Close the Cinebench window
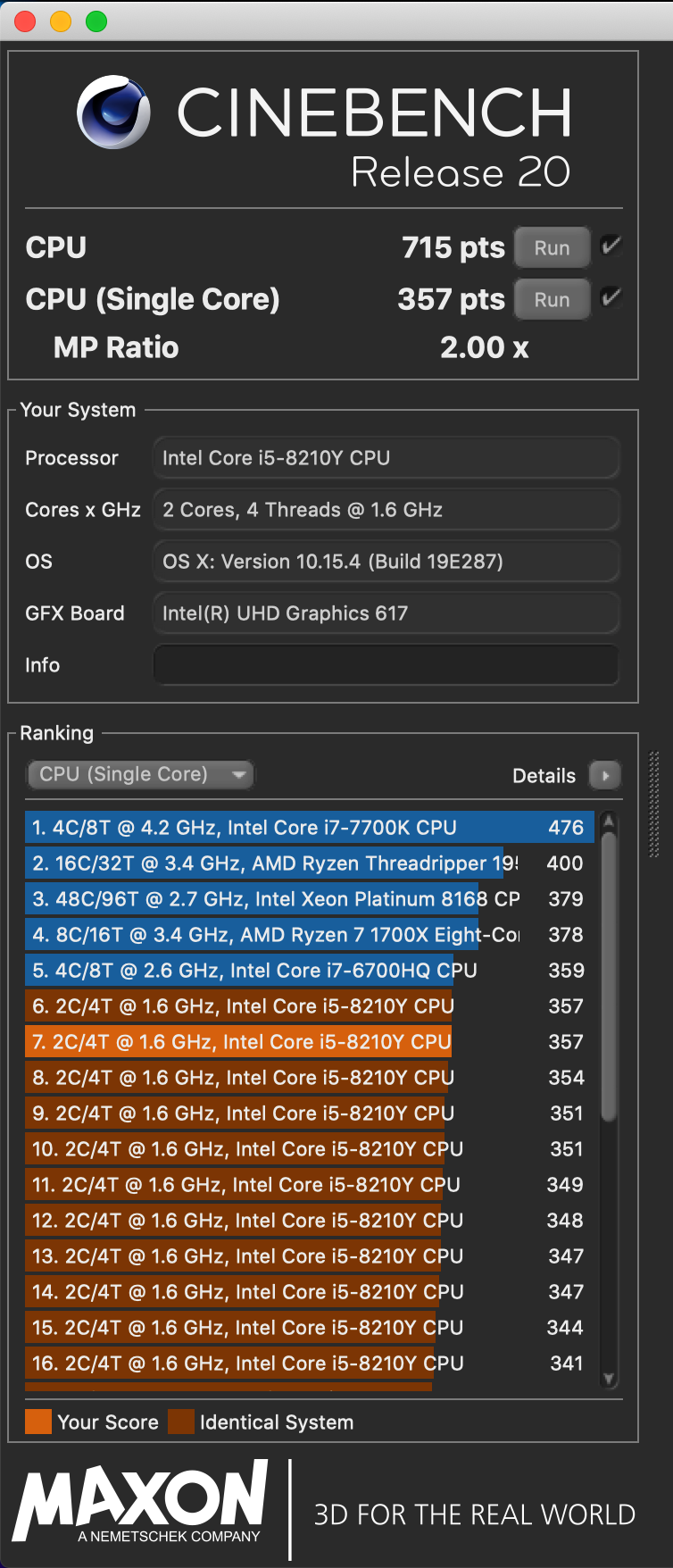 [25, 21]
